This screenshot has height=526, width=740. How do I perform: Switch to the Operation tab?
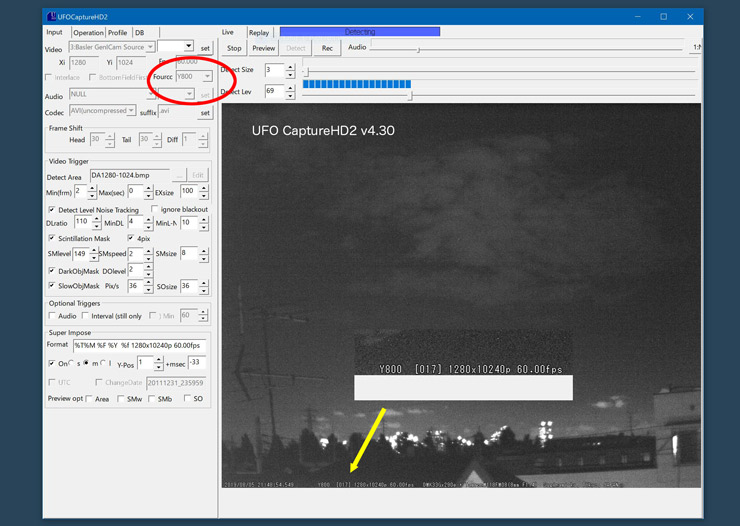[x=87, y=32]
